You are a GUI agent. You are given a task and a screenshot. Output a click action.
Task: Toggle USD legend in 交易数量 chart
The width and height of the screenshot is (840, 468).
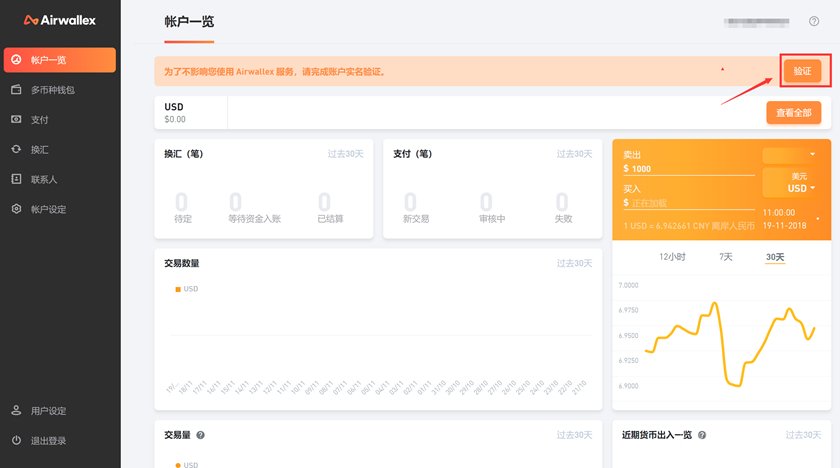[x=186, y=289]
